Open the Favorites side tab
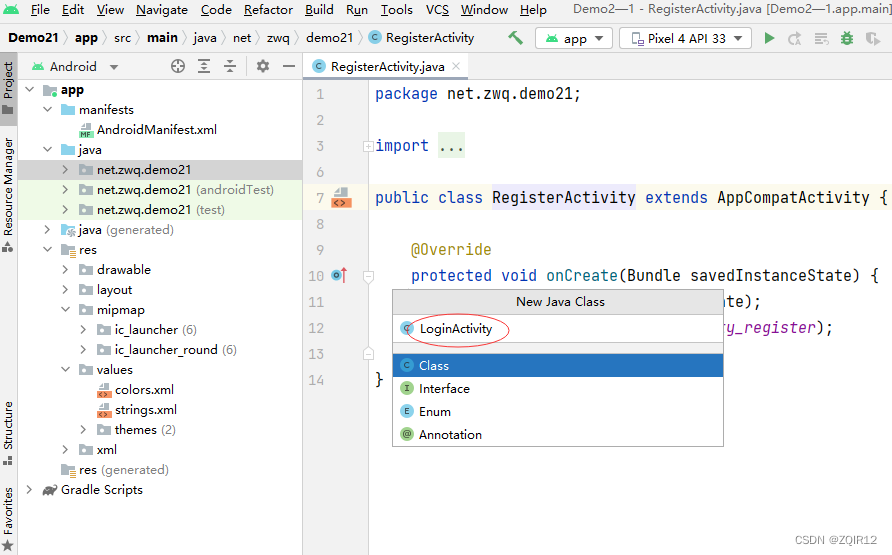 coord(8,518)
